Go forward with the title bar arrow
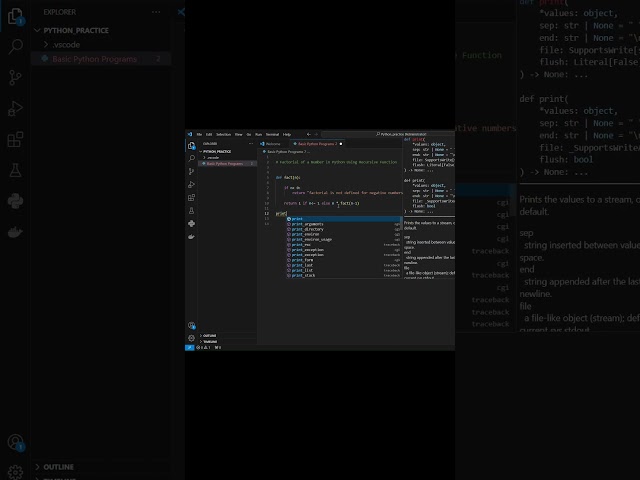This screenshot has height=480, width=640. (x=316, y=134)
